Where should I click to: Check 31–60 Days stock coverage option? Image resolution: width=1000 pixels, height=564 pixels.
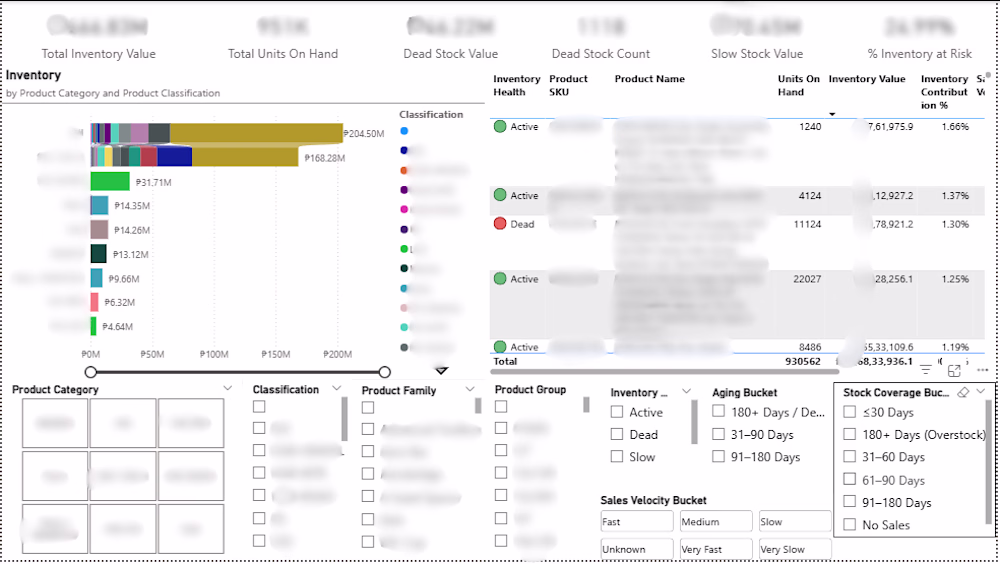point(849,457)
